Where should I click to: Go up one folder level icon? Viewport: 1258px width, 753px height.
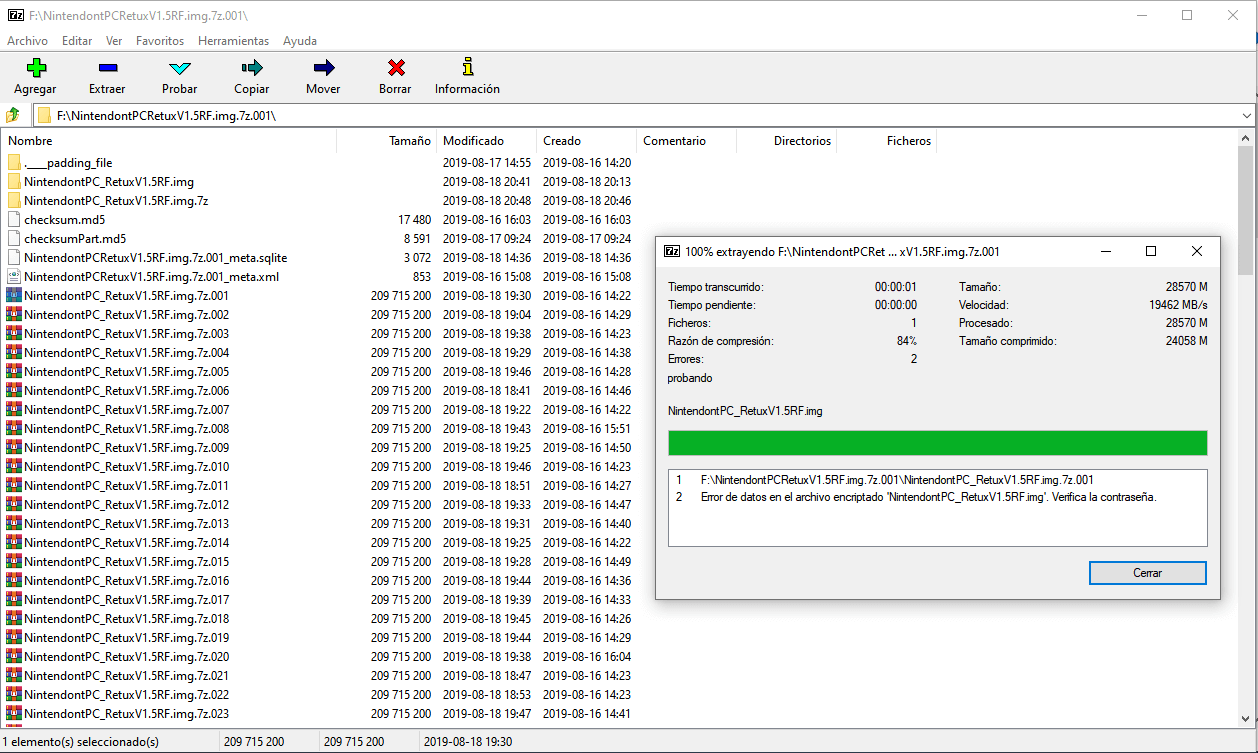pos(13,115)
